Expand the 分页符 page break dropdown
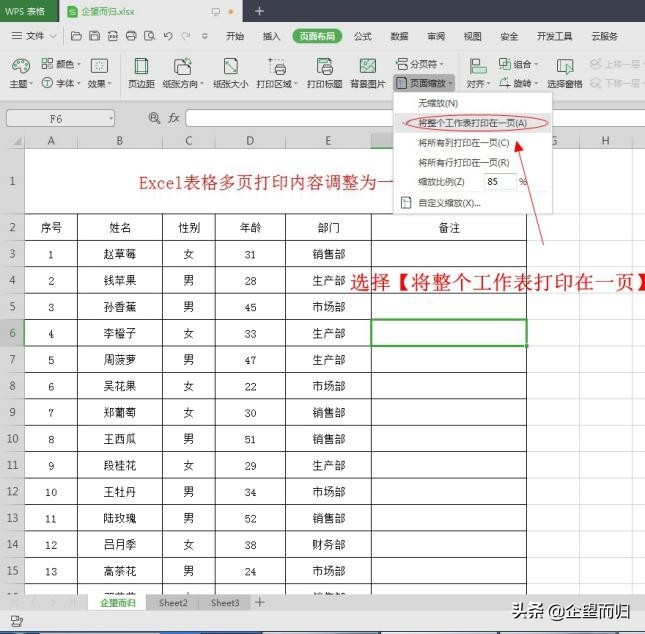 coord(420,64)
